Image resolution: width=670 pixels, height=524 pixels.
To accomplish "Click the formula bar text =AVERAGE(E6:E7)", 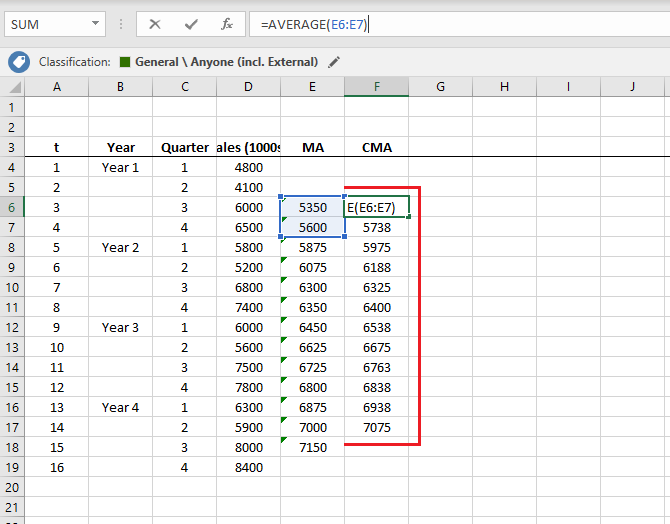I will [309, 24].
